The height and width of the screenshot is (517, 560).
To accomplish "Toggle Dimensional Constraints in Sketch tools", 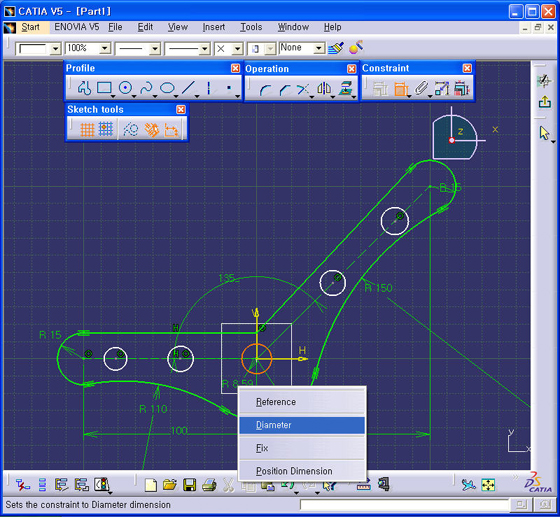I will [x=171, y=130].
